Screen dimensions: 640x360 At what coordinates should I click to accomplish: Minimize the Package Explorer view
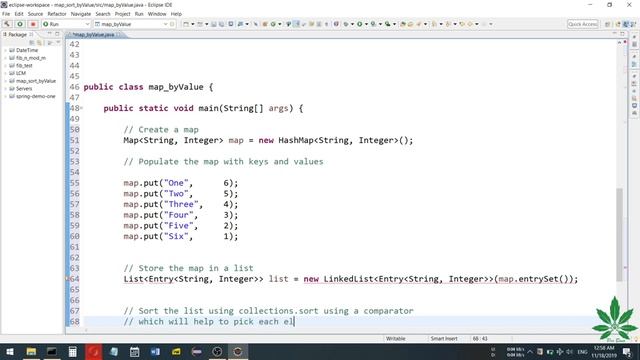click(x=49, y=34)
